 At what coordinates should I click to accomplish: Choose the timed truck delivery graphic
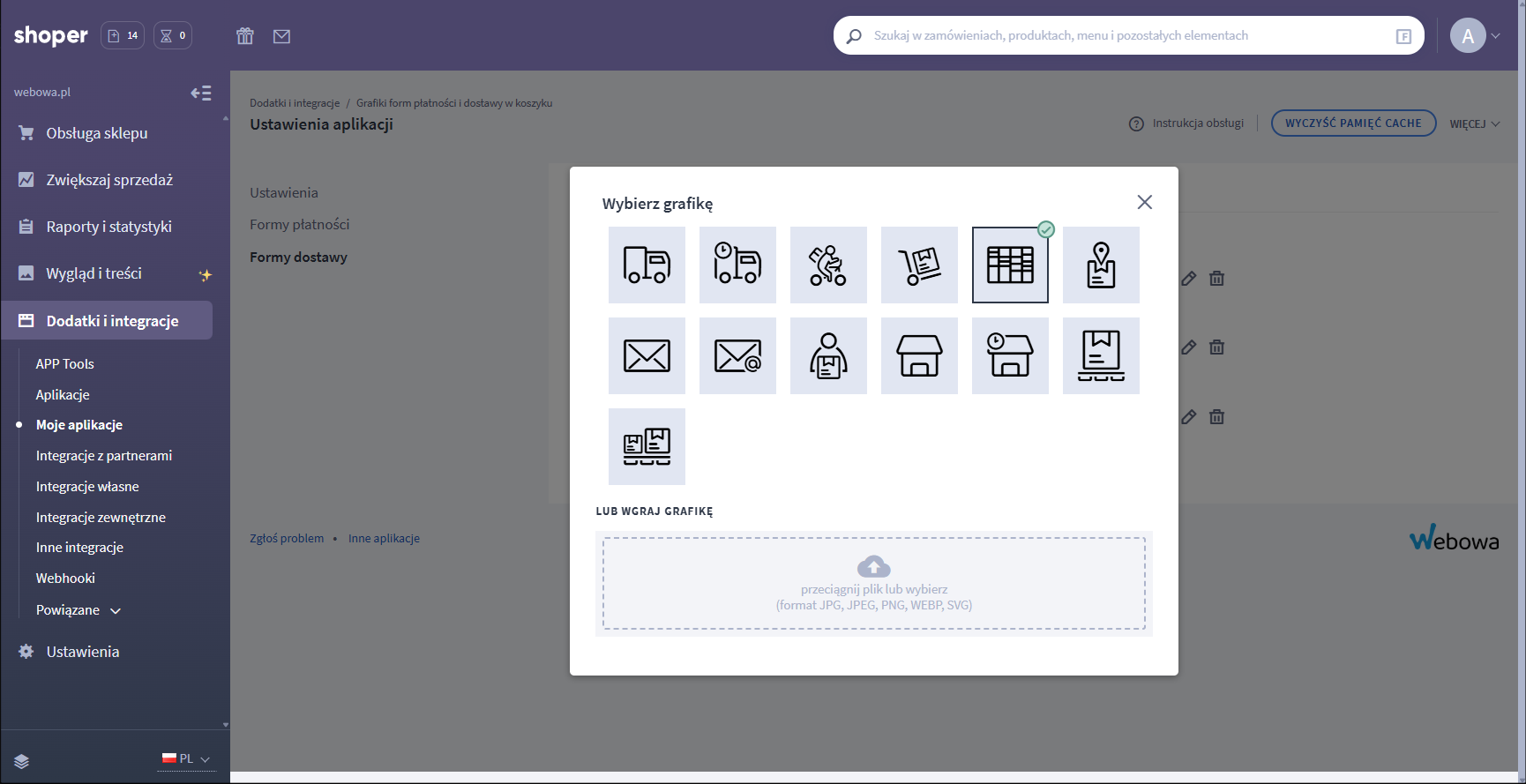tap(737, 265)
